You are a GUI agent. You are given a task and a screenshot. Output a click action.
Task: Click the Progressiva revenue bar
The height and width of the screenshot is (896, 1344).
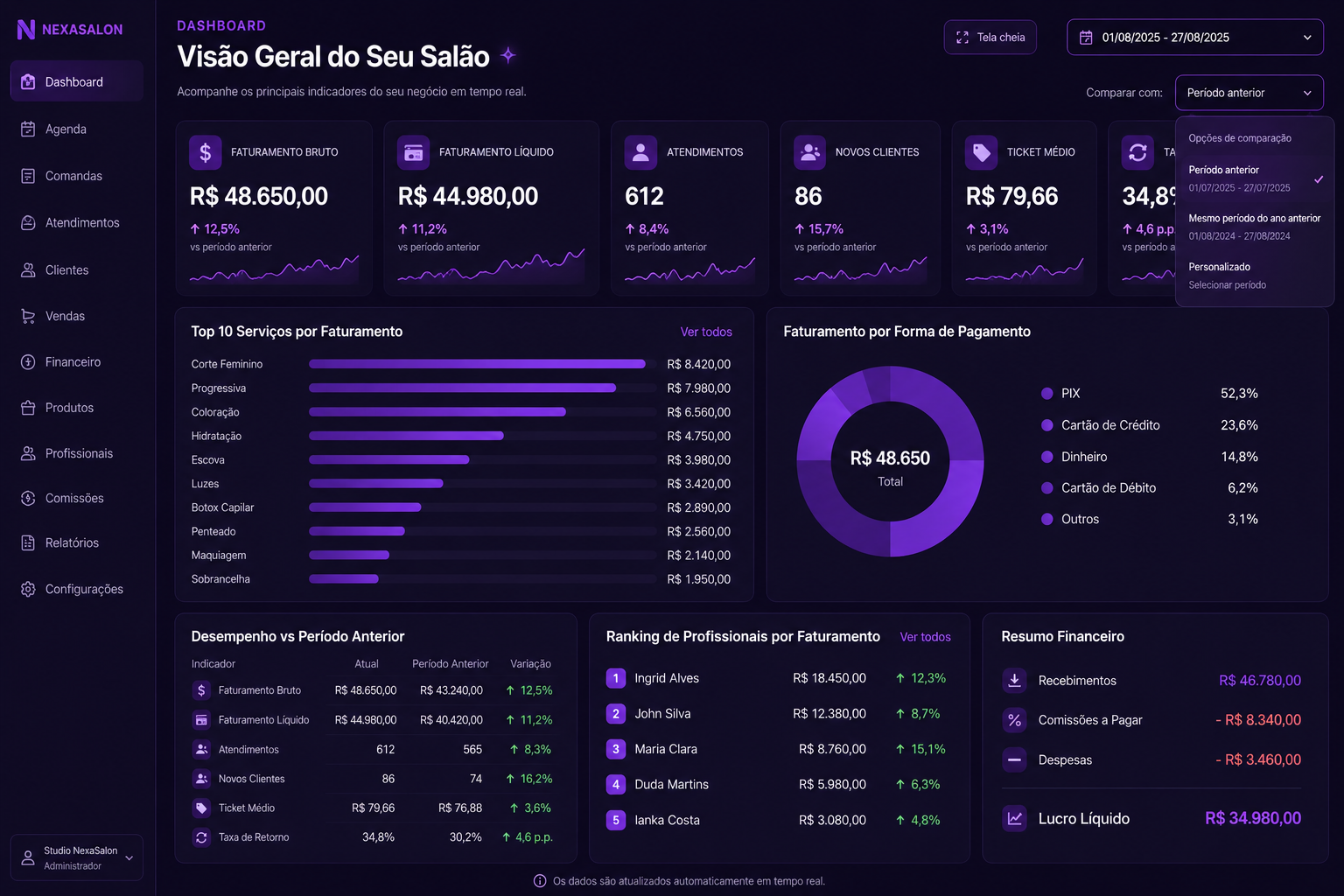(462, 388)
